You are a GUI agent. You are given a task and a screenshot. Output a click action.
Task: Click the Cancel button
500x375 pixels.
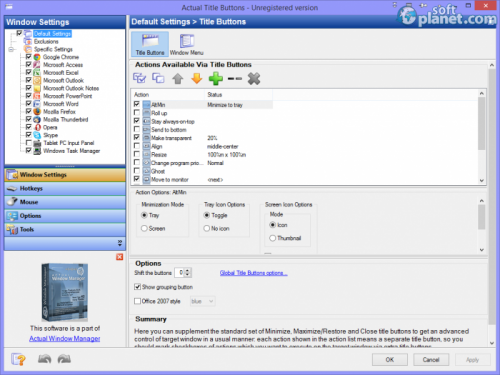click(431, 360)
